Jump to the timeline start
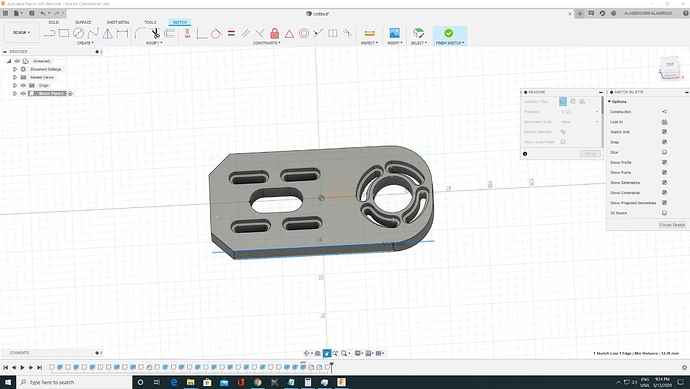This screenshot has height=389, width=690. (x=5, y=367)
